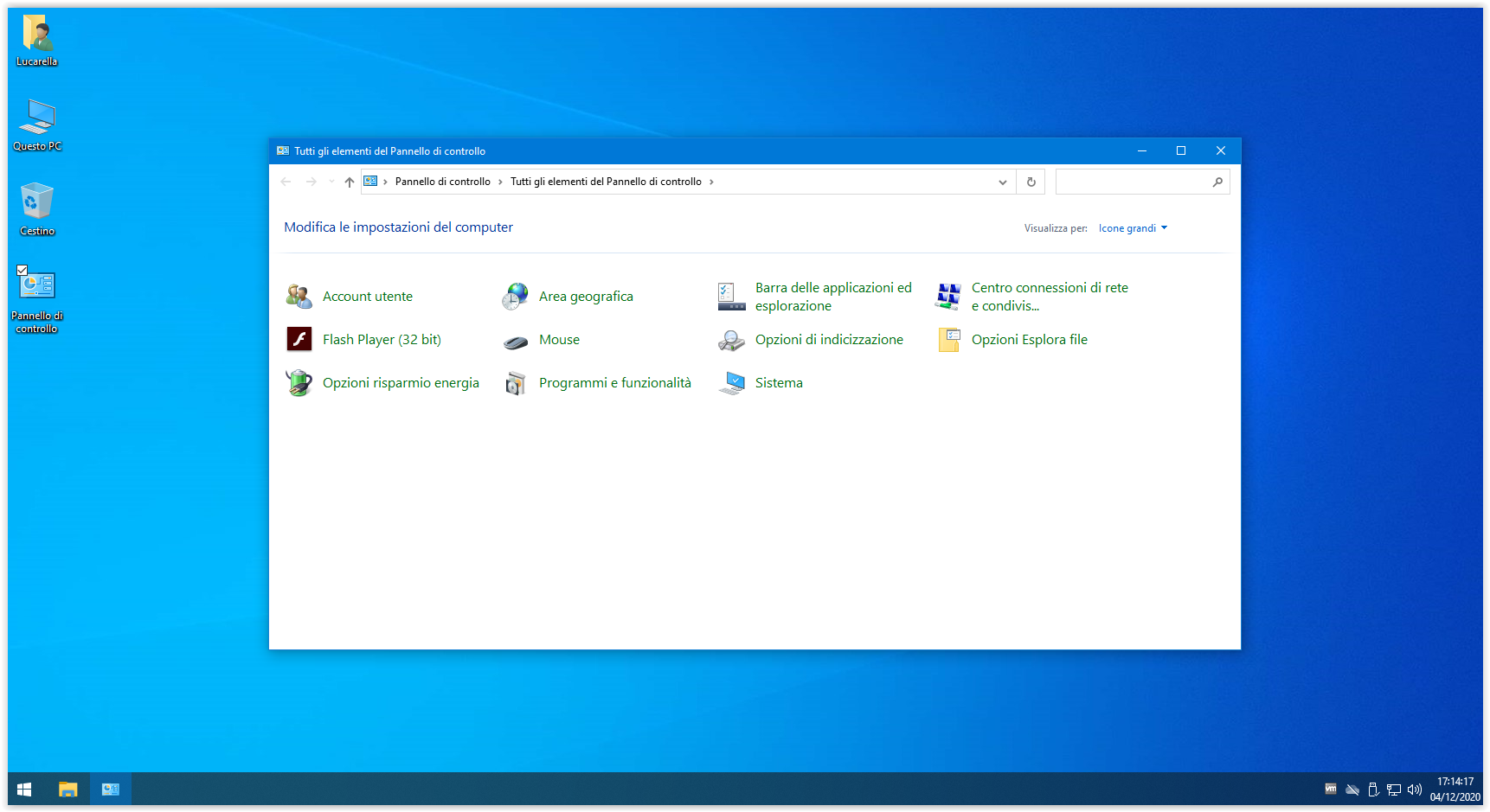Screen dimensions: 1490x812
Task: Click Pannello di controllo breadcrumb
Action: (x=443, y=182)
